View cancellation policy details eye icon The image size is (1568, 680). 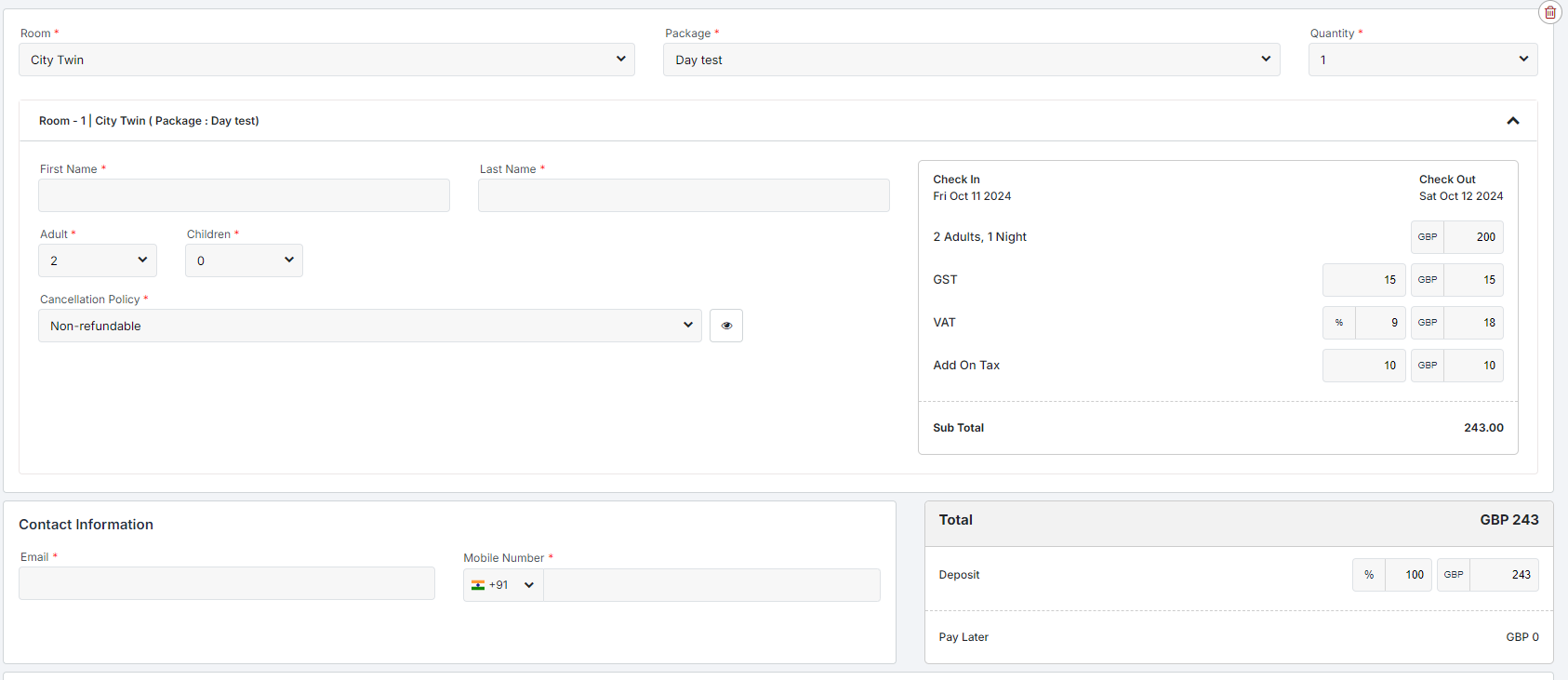coord(725,326)
